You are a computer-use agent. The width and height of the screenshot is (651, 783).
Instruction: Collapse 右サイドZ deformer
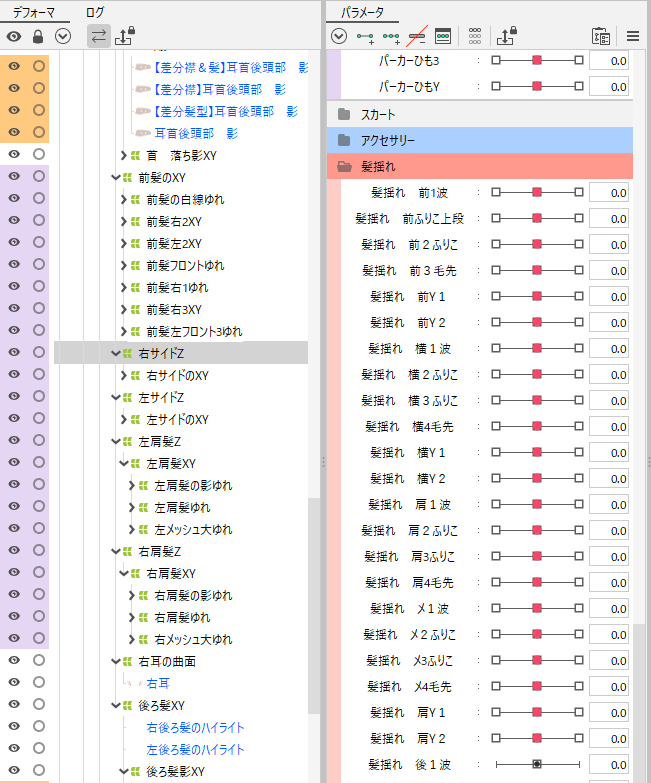pyautogui.click(x=115, y=354)
